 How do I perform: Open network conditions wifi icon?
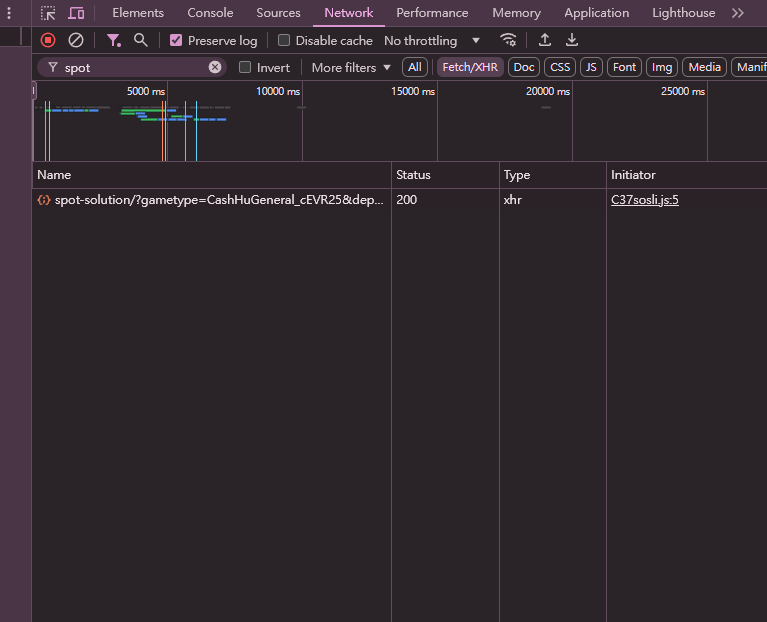pyautogui.click(x=509, y=40)
